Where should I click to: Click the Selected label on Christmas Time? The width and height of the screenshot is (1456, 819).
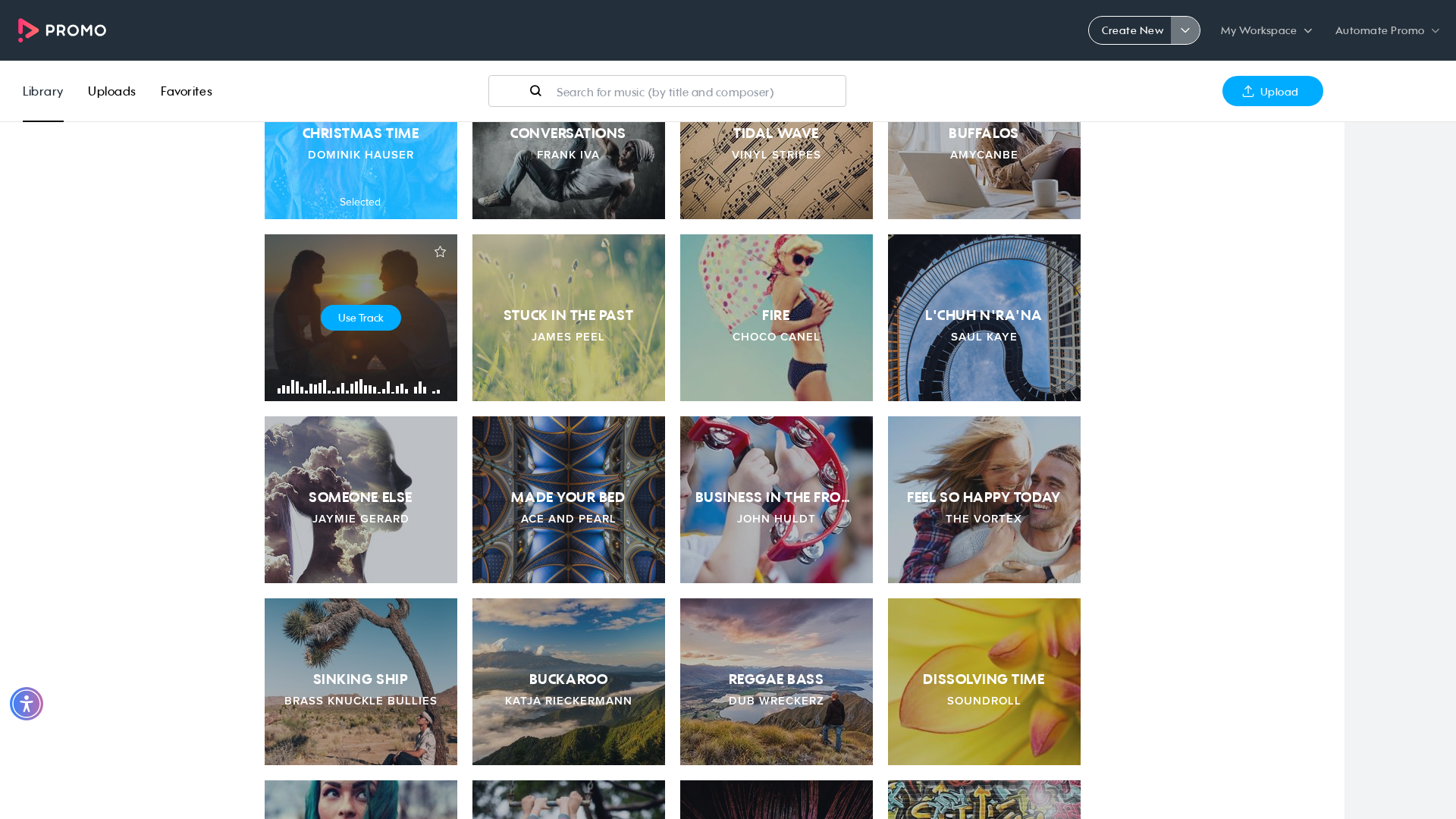[x=360, y=202]
